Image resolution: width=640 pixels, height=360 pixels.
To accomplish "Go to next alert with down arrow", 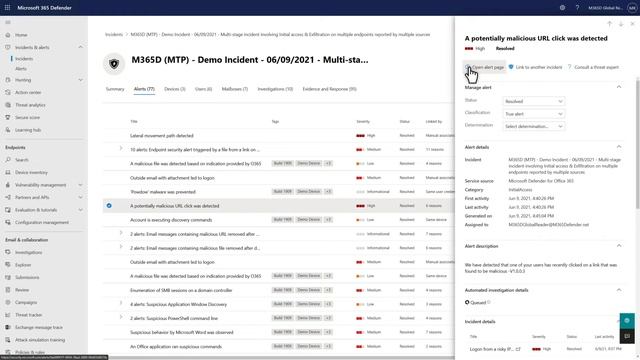I will tap(621, 24).
